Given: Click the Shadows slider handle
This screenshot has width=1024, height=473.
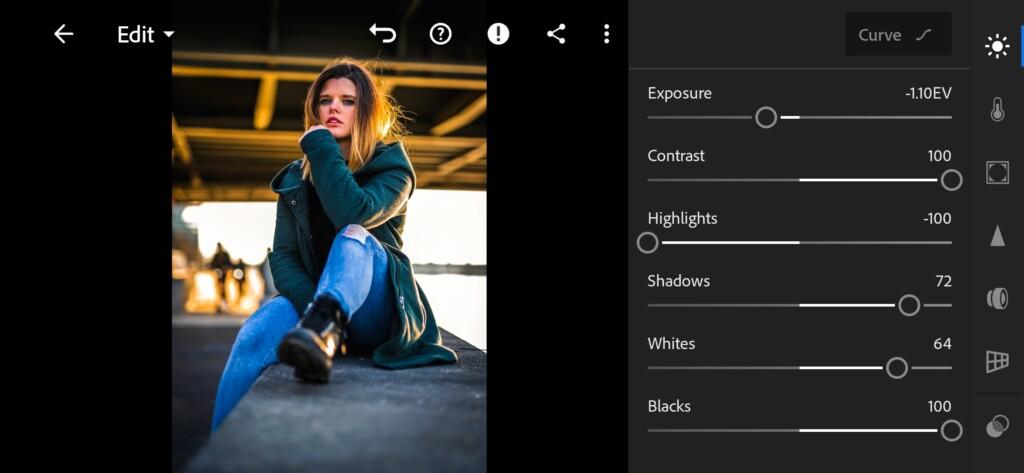Looking at the screenshot, I should 909,305.
